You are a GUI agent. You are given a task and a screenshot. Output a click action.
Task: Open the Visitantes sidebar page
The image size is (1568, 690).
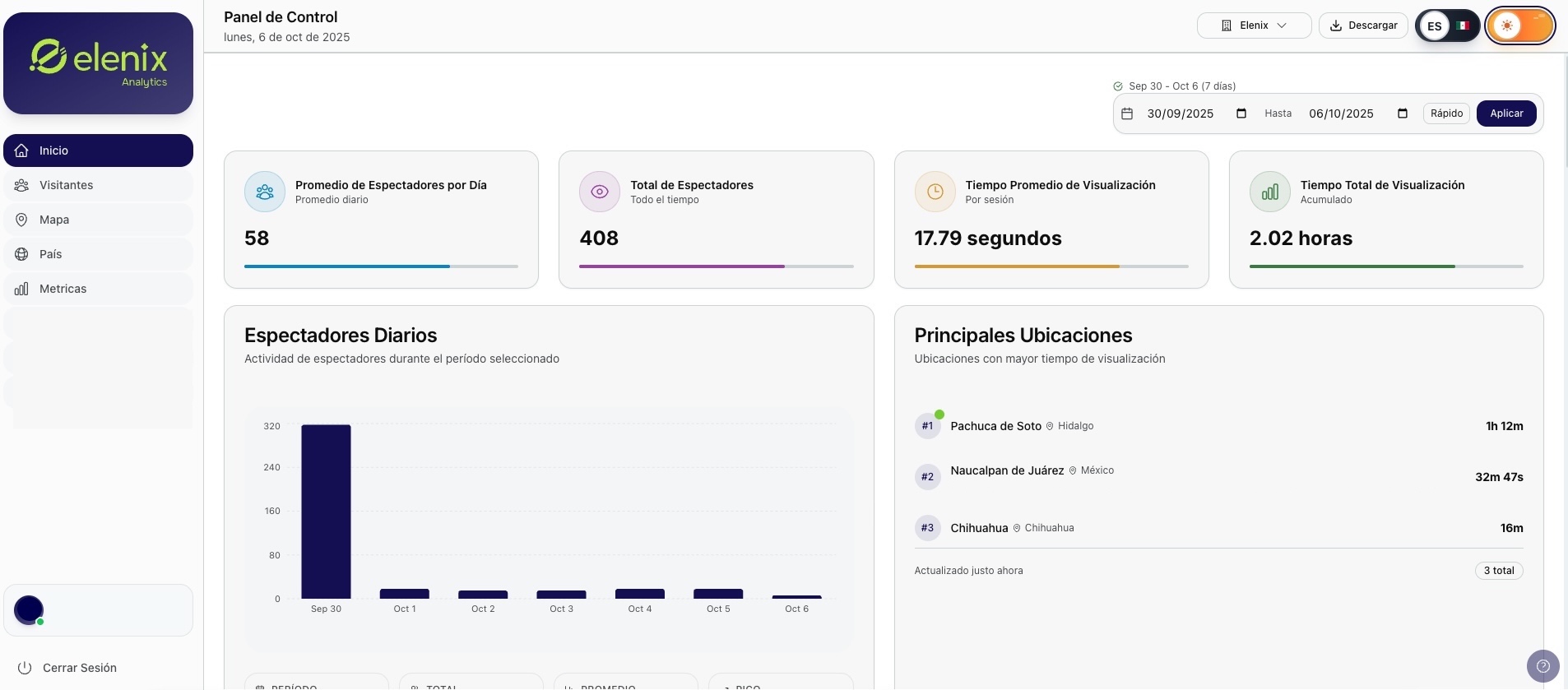(66, 185)
